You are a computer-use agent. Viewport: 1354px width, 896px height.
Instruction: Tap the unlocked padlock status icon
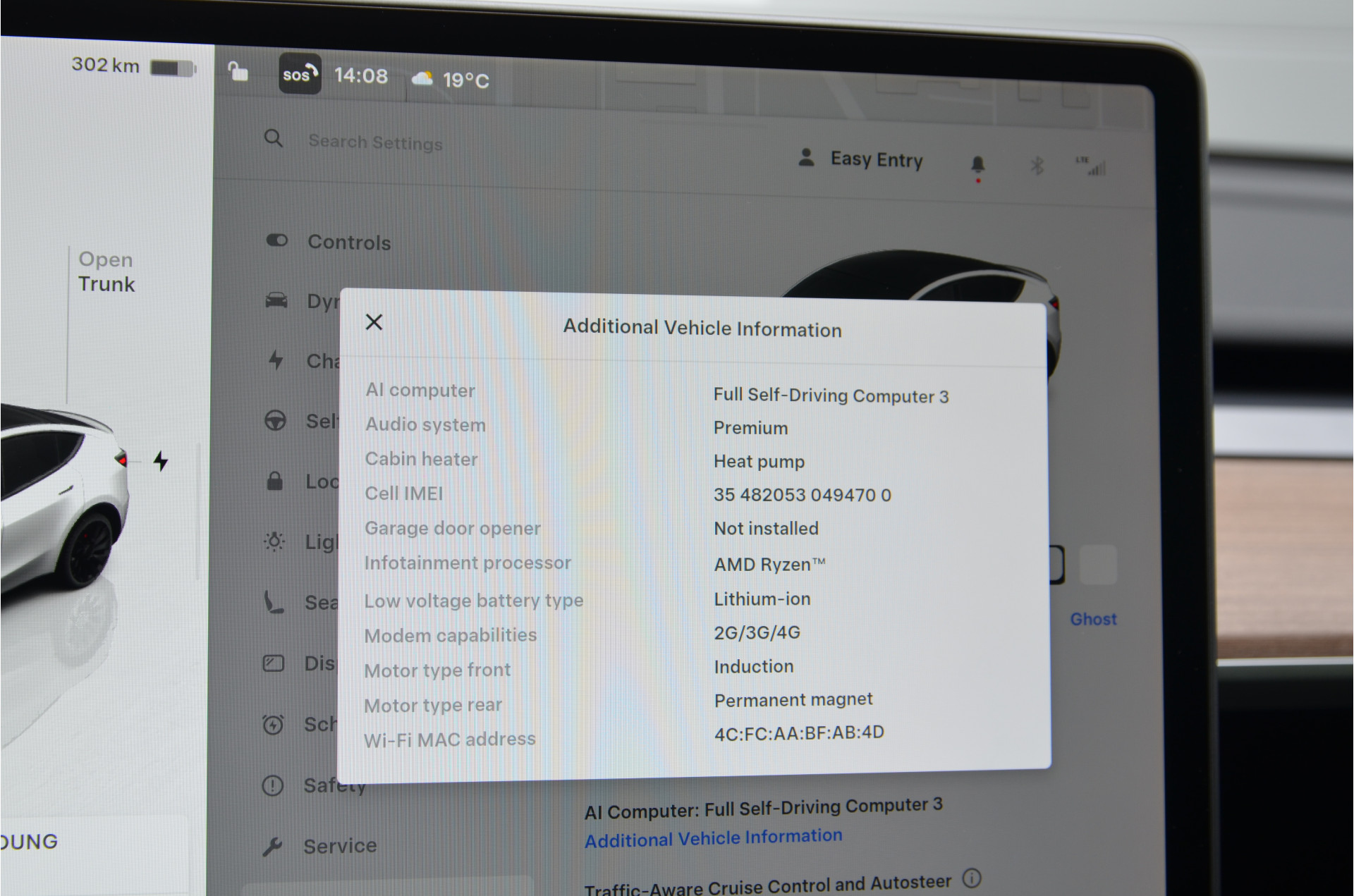point(238,70)
